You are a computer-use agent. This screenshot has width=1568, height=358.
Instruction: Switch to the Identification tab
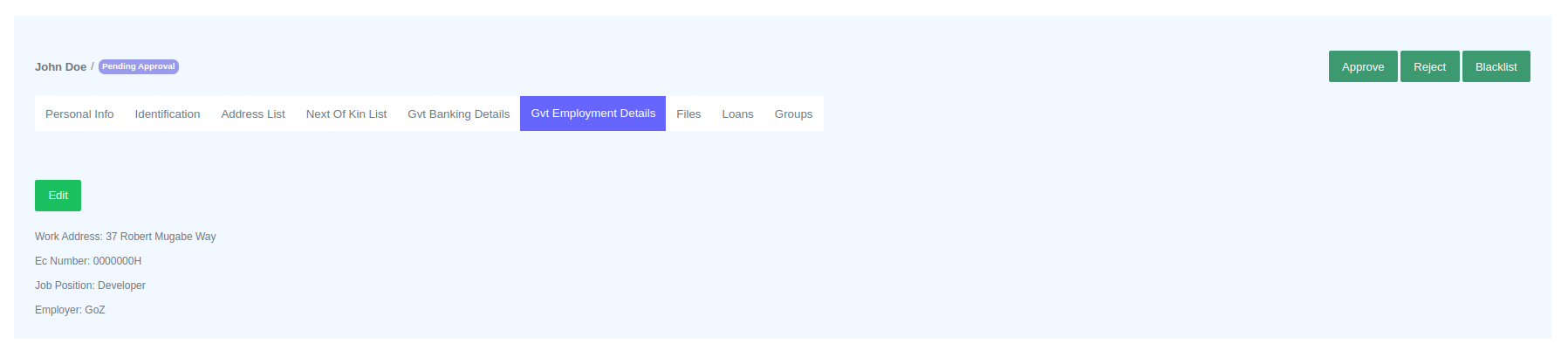tap(168, 114)
